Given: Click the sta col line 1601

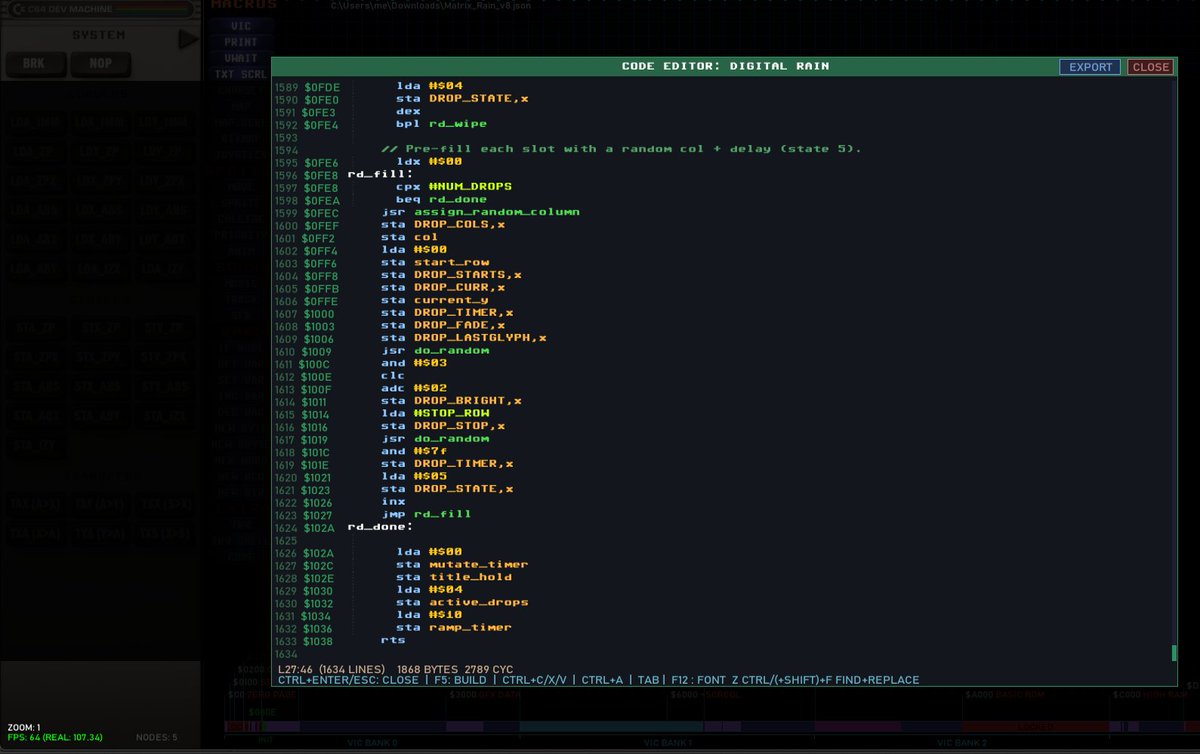Looking at the screenshot, I should 410,237.
